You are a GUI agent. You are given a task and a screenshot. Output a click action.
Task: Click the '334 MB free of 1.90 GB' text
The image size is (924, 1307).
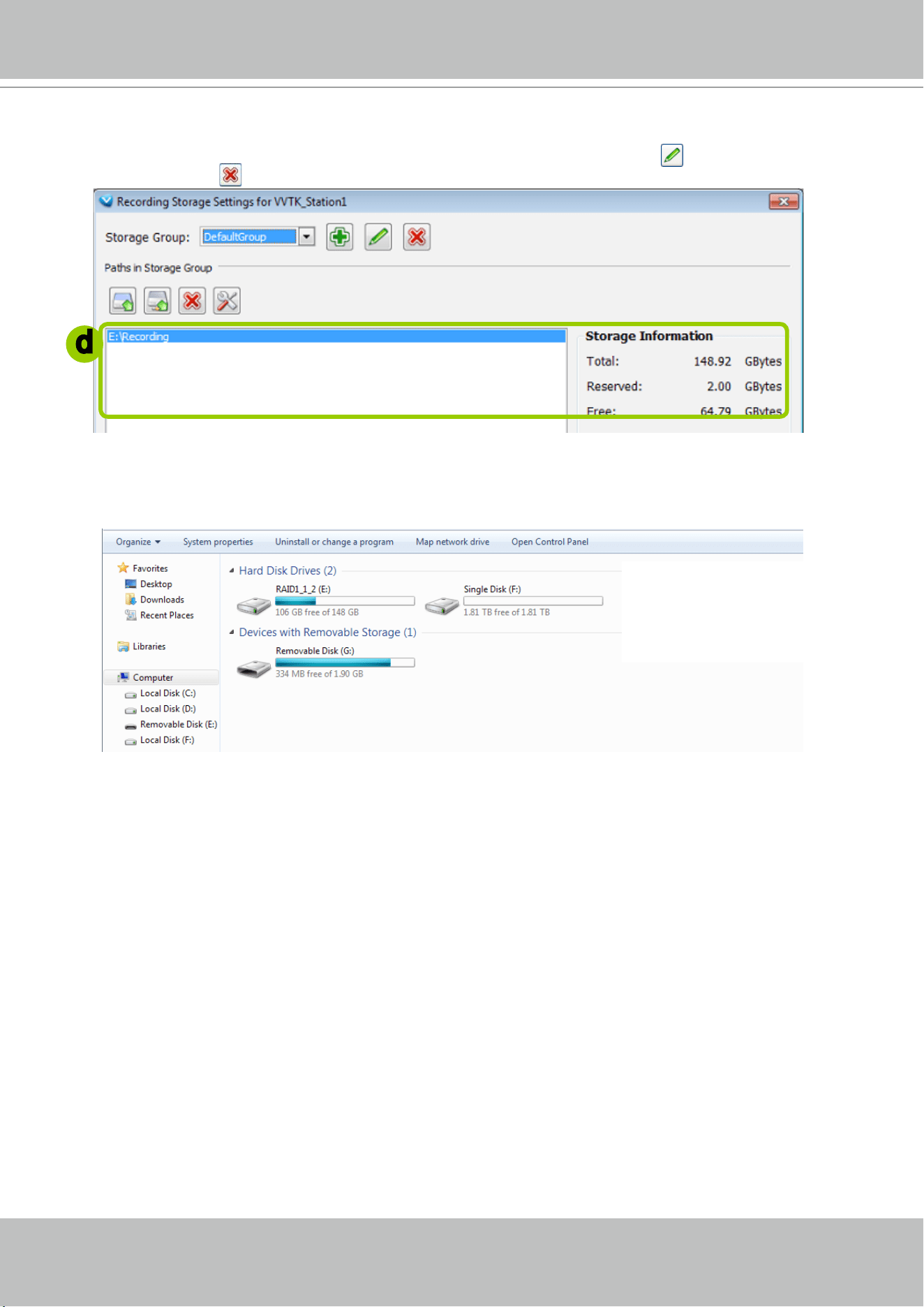[319, 674]
